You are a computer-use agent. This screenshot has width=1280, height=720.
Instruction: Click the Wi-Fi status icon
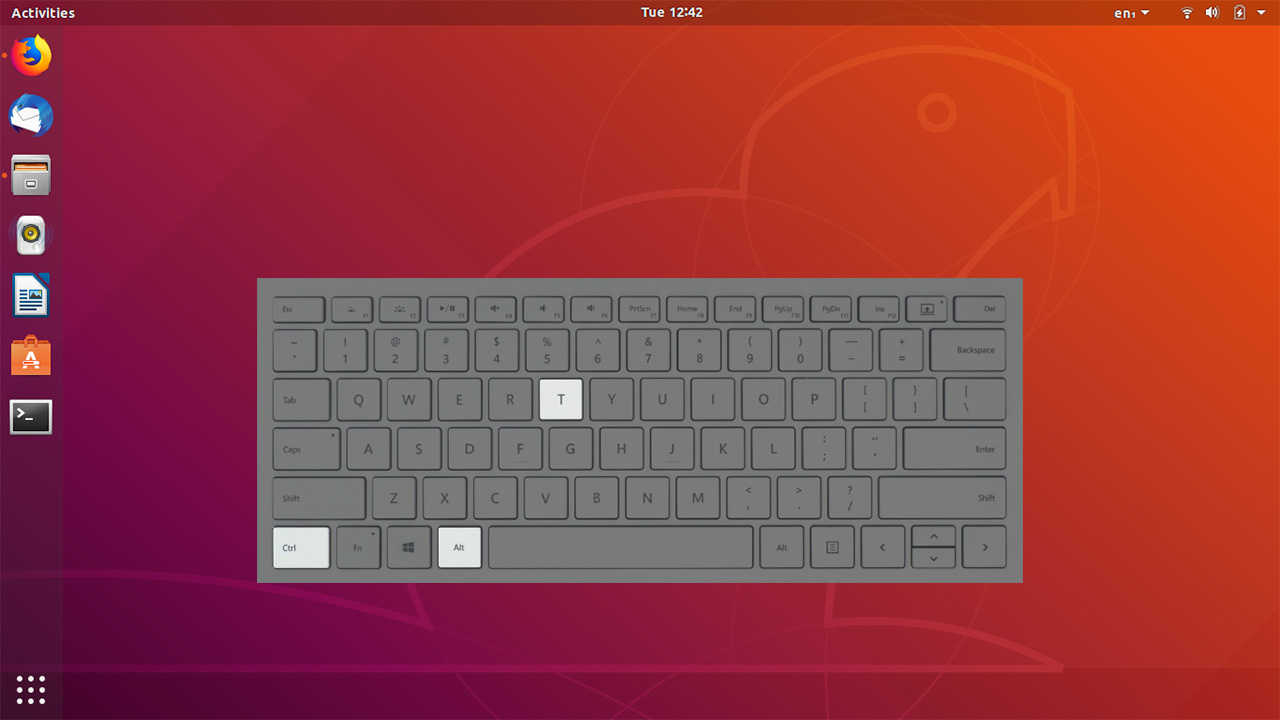[x=1187, y=13]
